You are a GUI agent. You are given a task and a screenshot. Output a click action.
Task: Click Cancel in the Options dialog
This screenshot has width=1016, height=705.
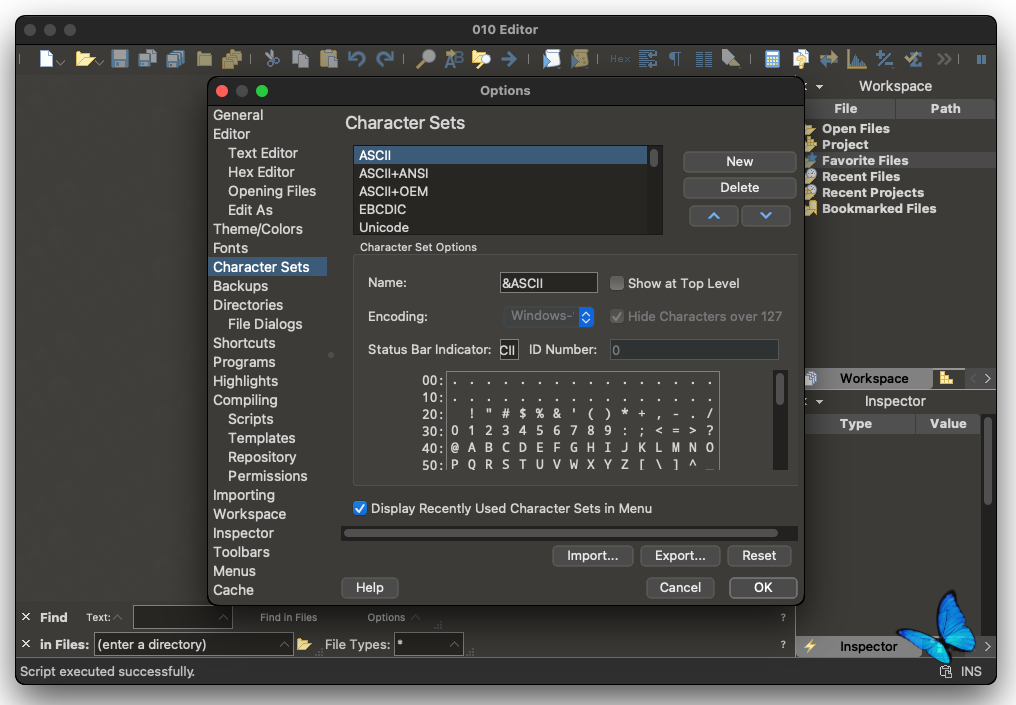click(680, 587)
